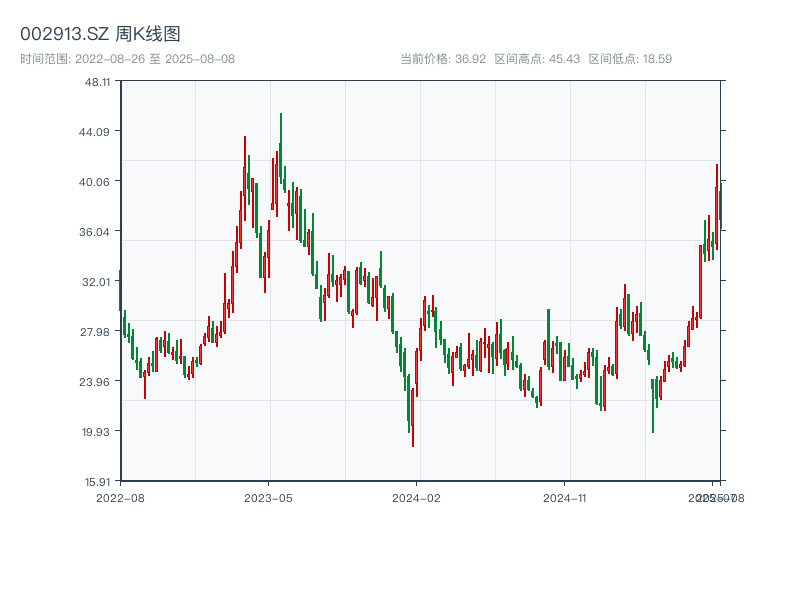Click the y-axis label 15.91
Screen dimensions: 800x600
point(97,482)
